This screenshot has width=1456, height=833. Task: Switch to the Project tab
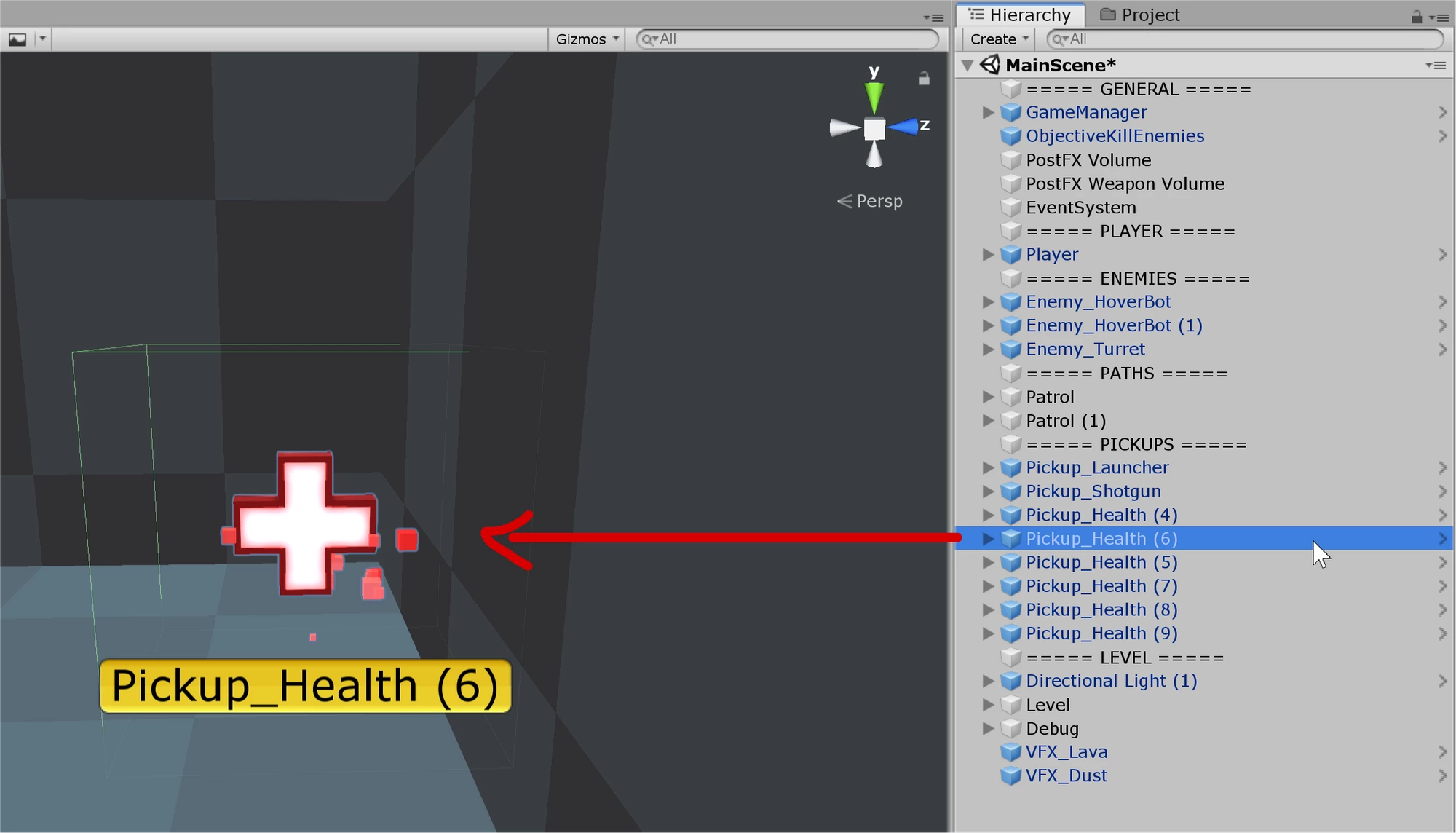pyautogui.click(x=1140, y=15)
